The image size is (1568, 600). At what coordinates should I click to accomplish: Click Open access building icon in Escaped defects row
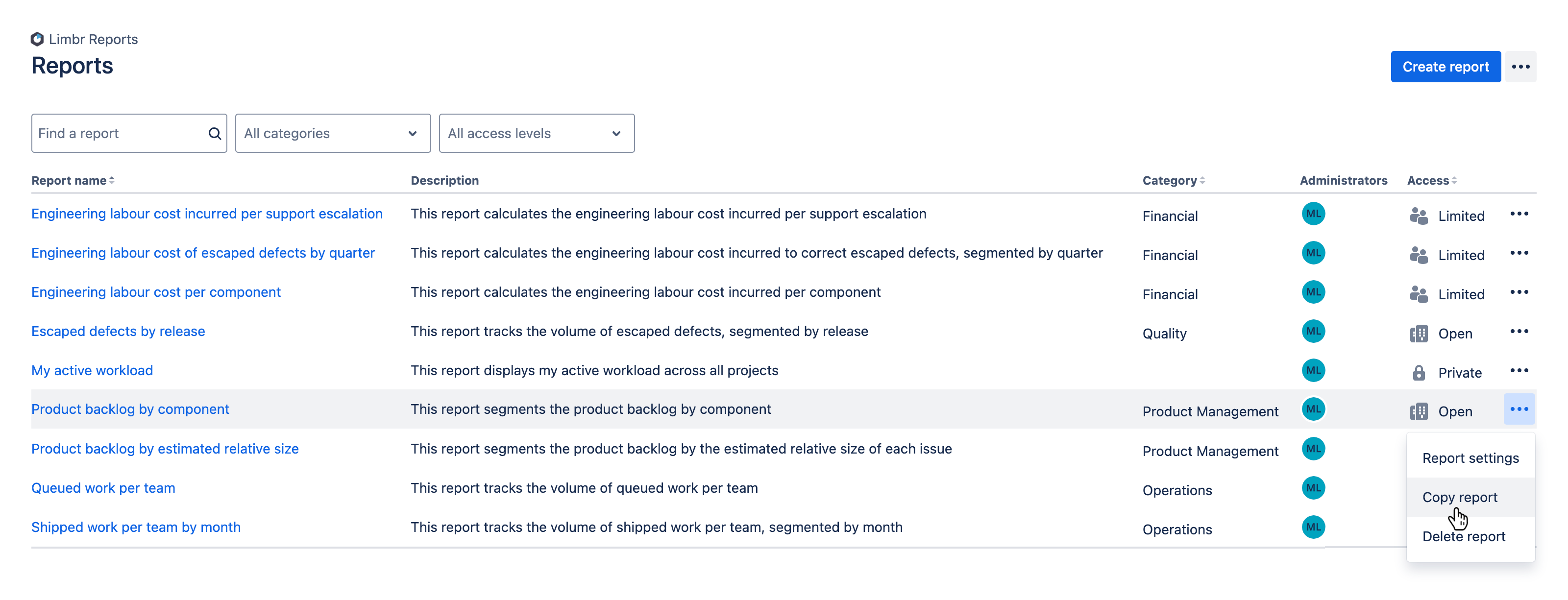coord(1418,334)
